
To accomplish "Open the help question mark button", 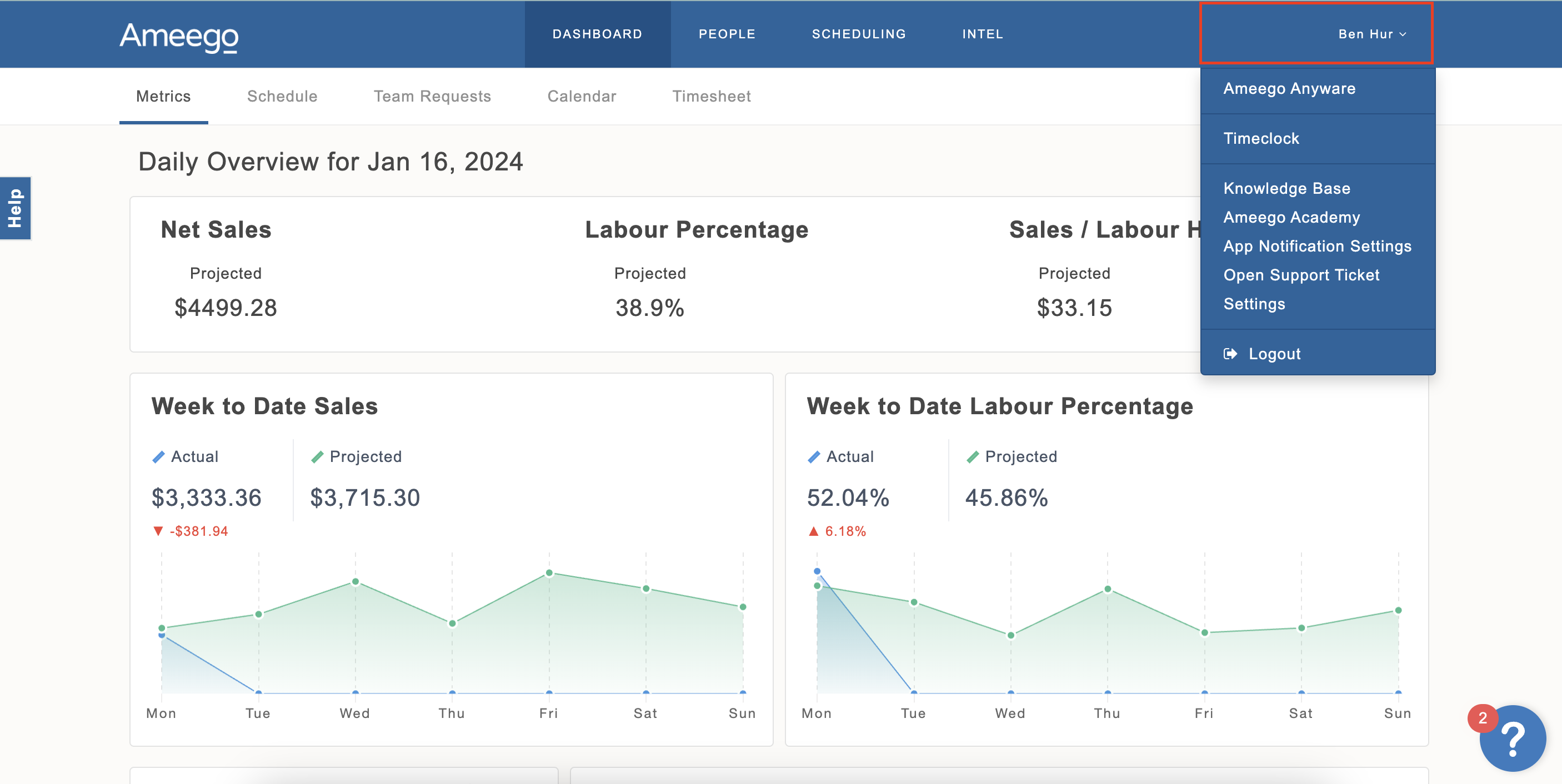I will point(1514,738).
